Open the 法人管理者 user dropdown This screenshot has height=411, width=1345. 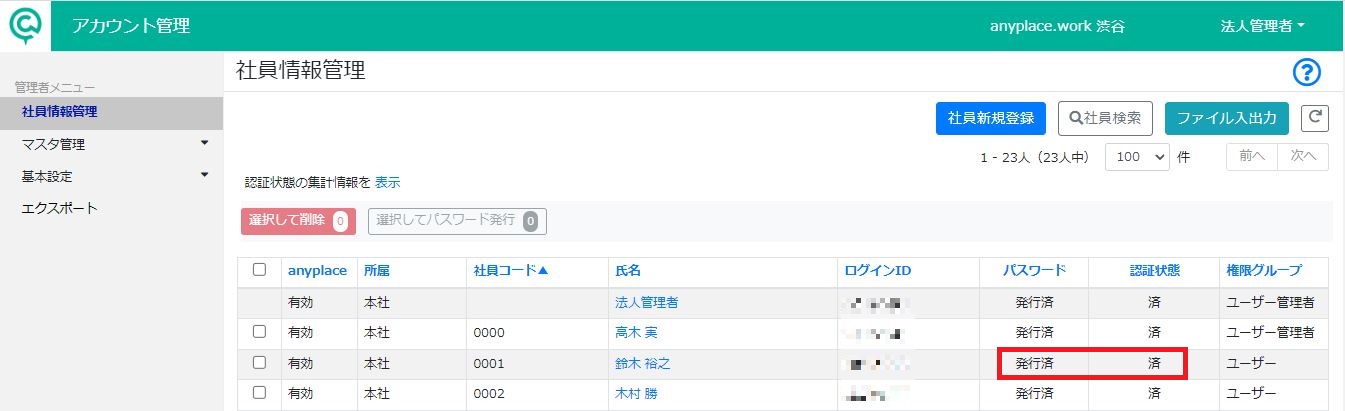(x=1263, y=26)
